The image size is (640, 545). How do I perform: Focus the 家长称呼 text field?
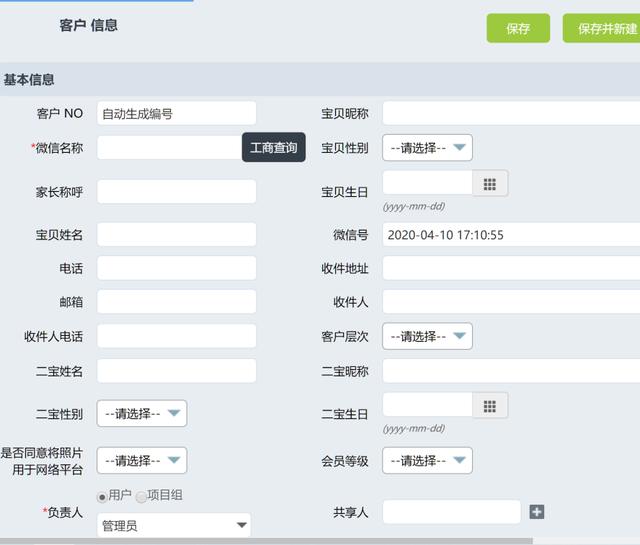click(x=176, y=191)
